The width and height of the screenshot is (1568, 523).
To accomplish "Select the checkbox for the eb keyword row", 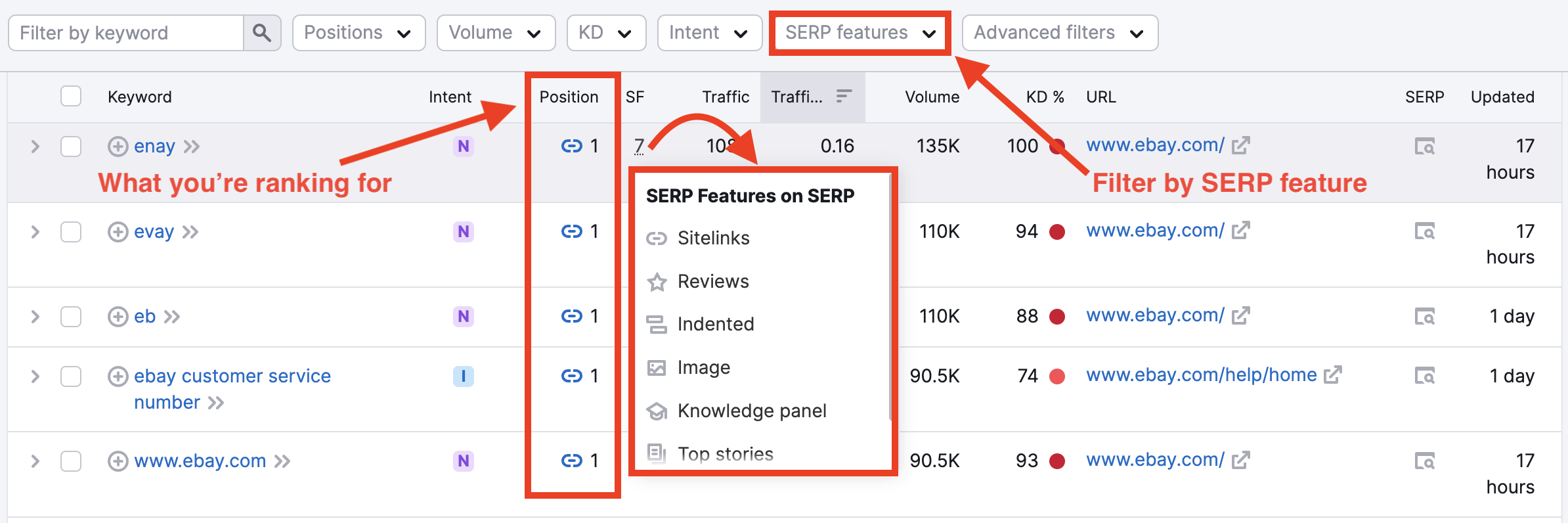I will point(71,317).
